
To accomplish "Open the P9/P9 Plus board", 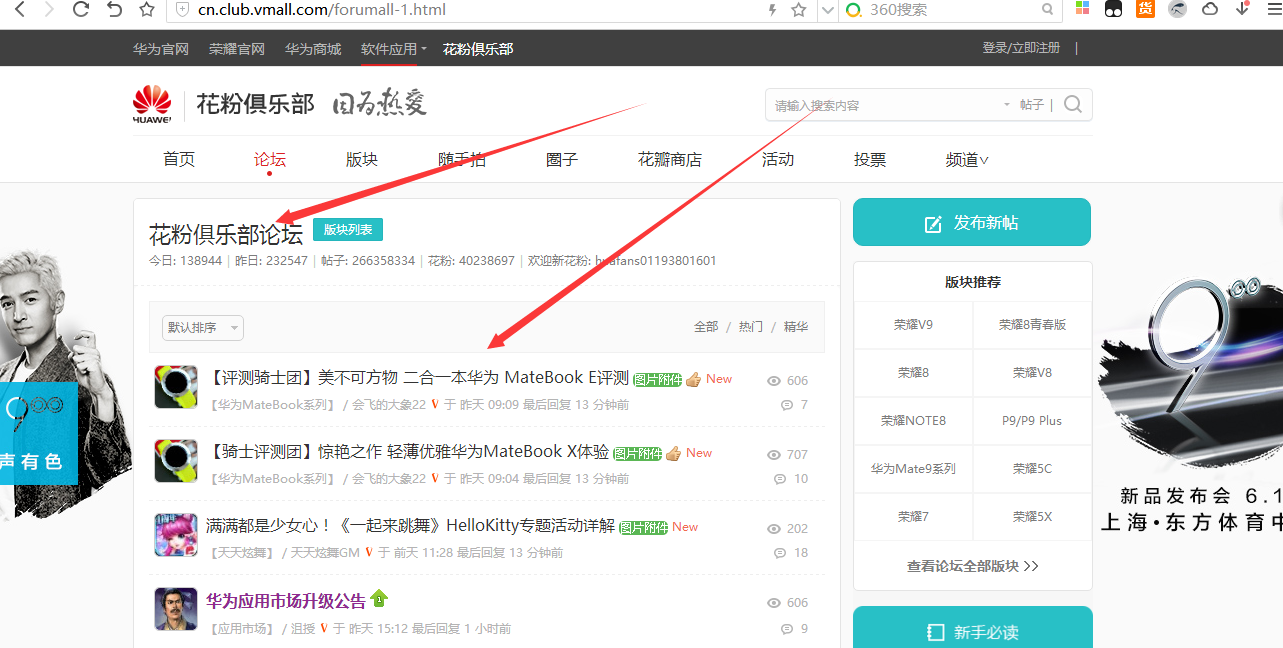I will click(1032, 421).
